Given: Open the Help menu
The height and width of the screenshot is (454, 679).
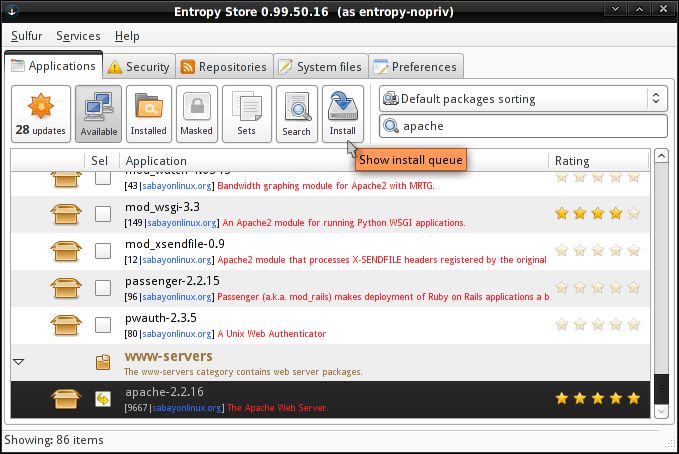Looking at the screenshot, I should [x=127, y=36].
